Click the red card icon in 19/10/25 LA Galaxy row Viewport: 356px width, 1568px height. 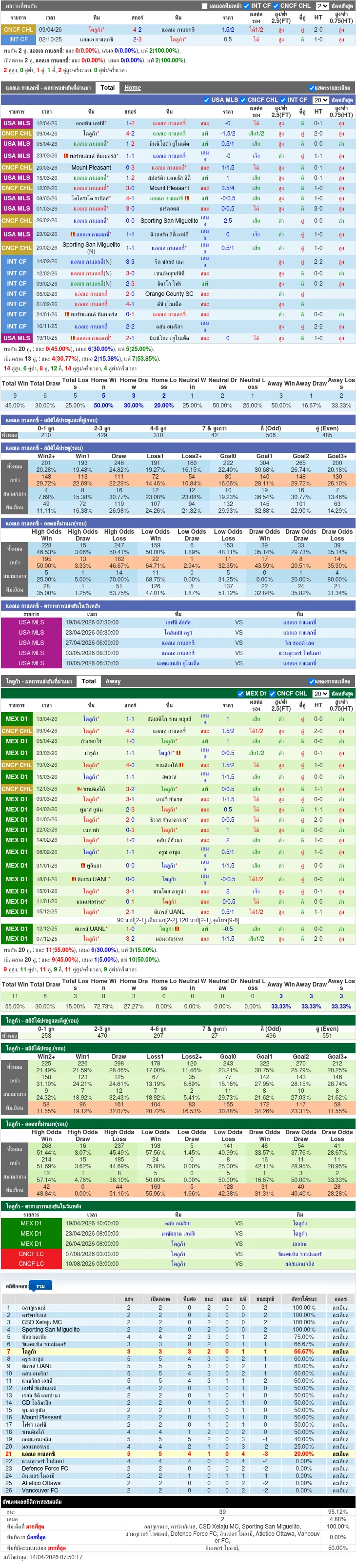coord(72,338)
